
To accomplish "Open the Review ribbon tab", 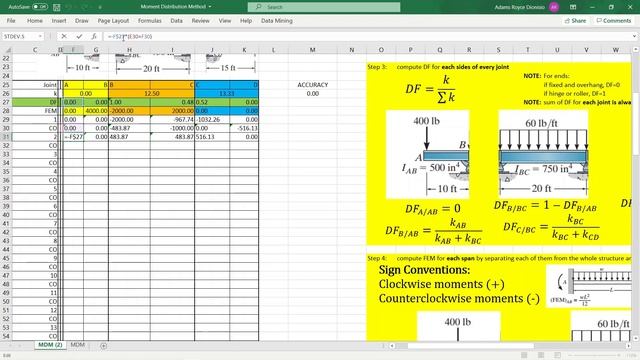I will (x=200, y=20).
